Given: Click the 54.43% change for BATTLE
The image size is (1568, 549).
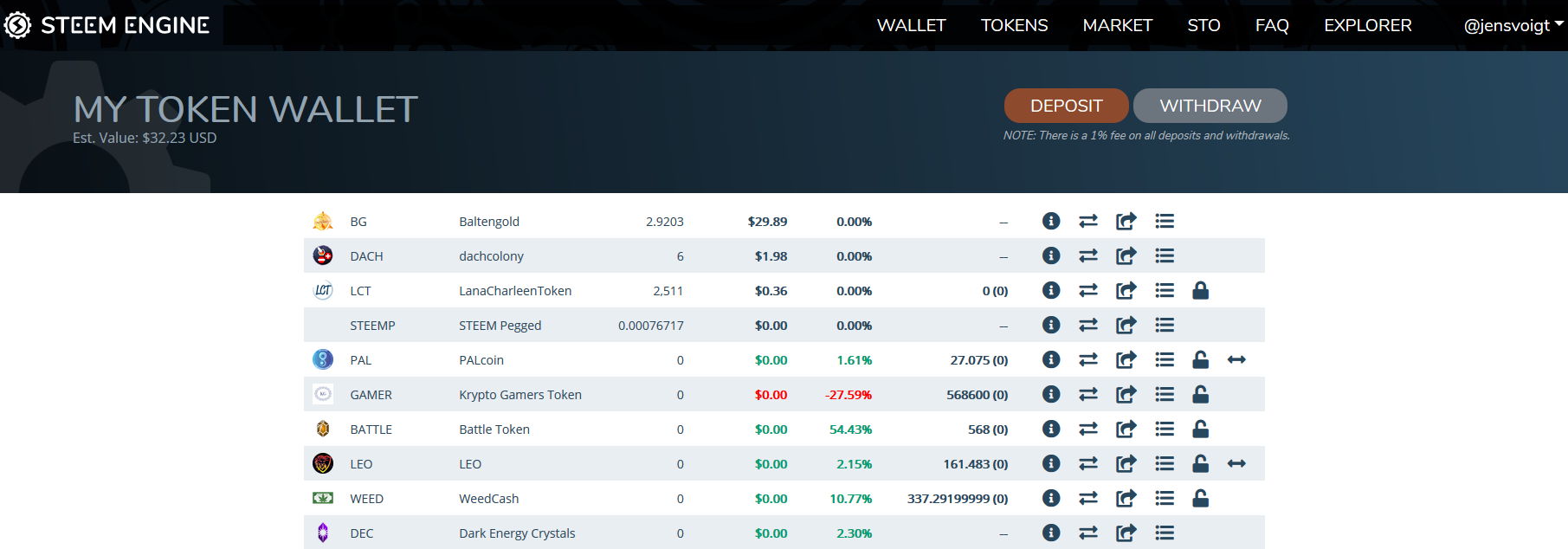Looking at the screenshot, I should click(x=851, y=430).
